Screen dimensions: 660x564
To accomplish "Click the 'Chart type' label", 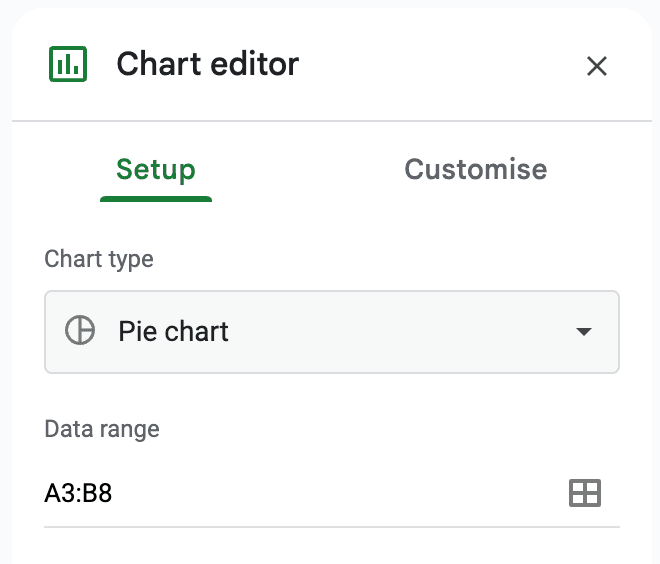I will click(99, 259).
